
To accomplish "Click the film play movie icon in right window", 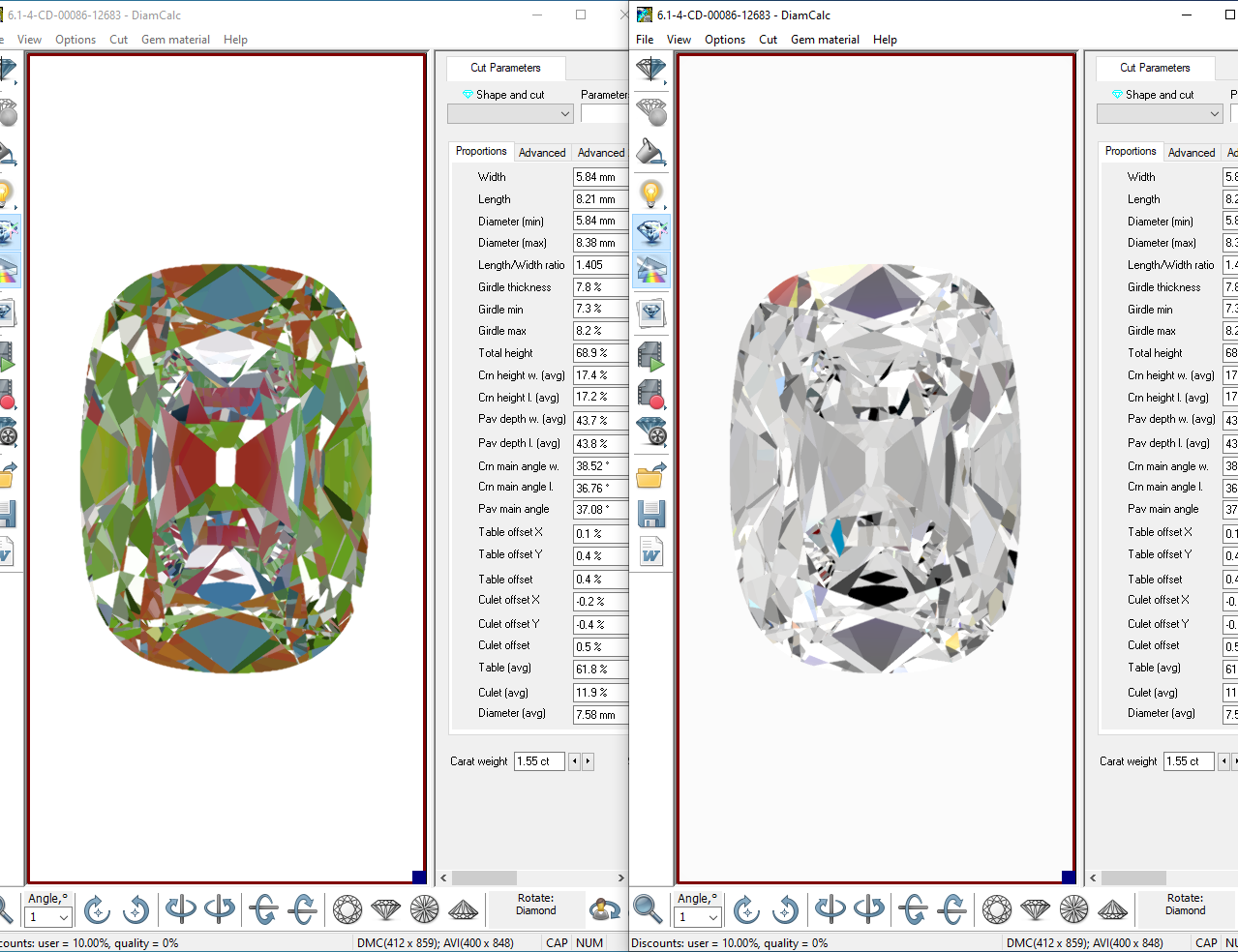I will point(651,357).
